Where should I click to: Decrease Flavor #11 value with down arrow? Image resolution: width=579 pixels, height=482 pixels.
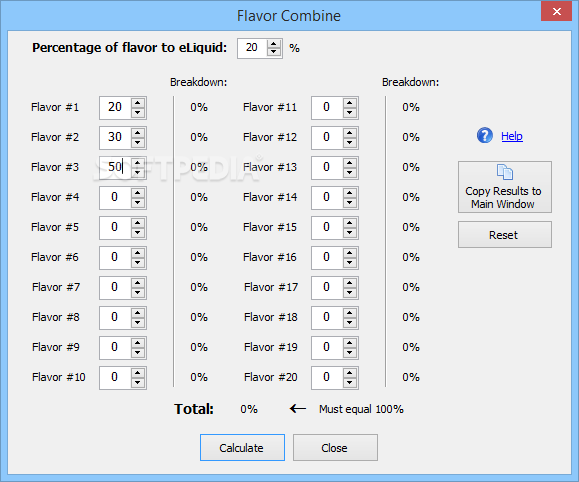pyautogui.click(x=350, y=113)
